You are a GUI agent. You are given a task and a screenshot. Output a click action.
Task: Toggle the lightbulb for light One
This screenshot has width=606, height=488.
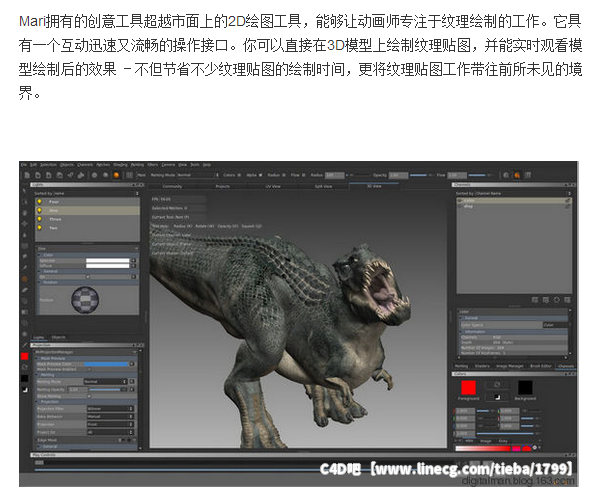(39, 210)
